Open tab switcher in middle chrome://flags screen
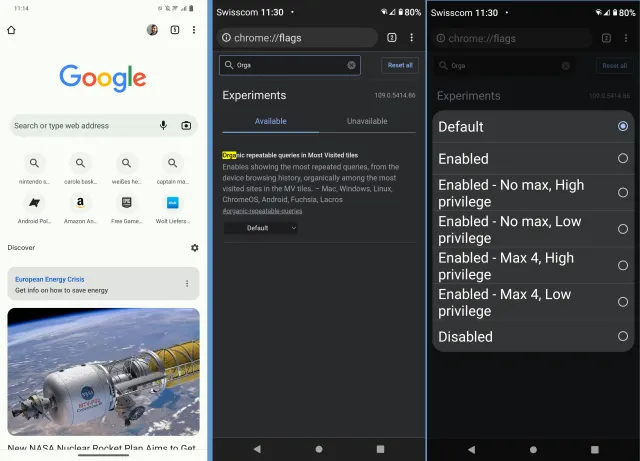Screen dimensions: 640x461 click(x=392, y=38)
